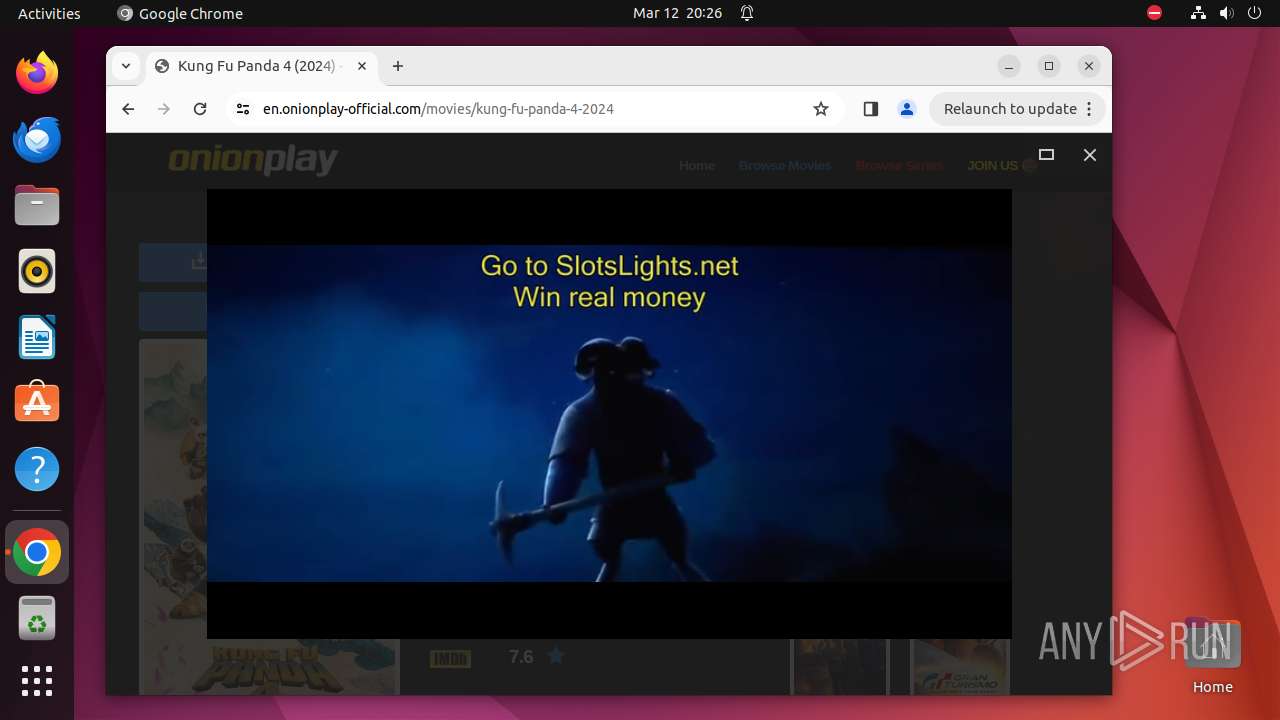Screen dimensions: 1280x720
Task: Launch Thunderbird mail from the dock
Action: point(37,139)
